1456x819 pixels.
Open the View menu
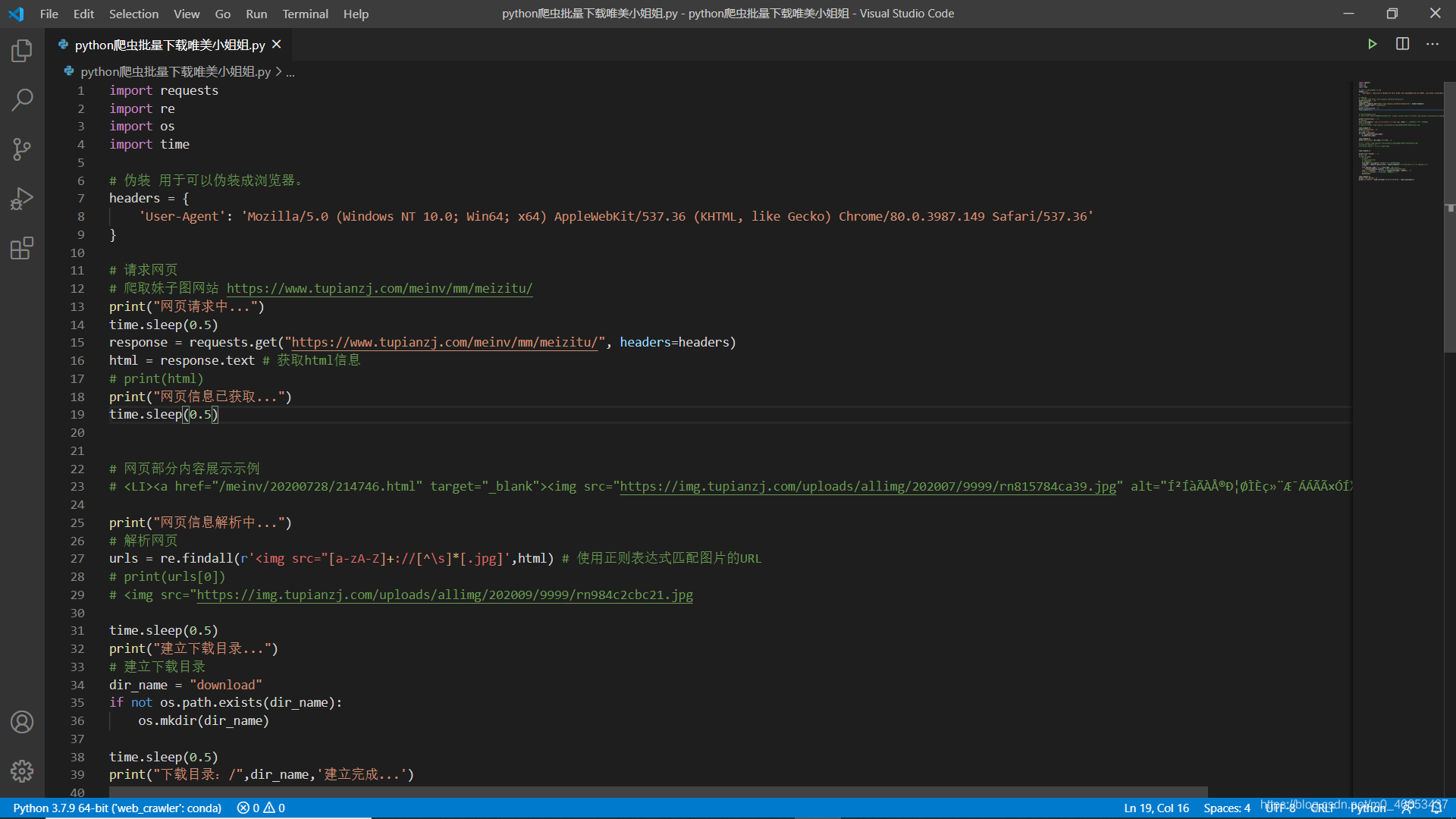tap(187, 14)
